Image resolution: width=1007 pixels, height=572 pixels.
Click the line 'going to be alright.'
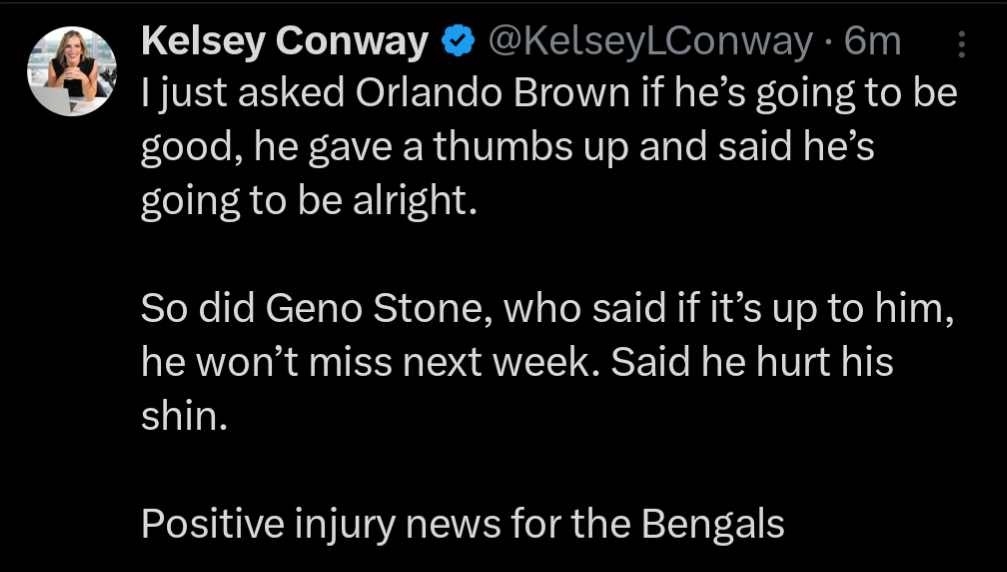pyautogui.click(x=310, y=203)
